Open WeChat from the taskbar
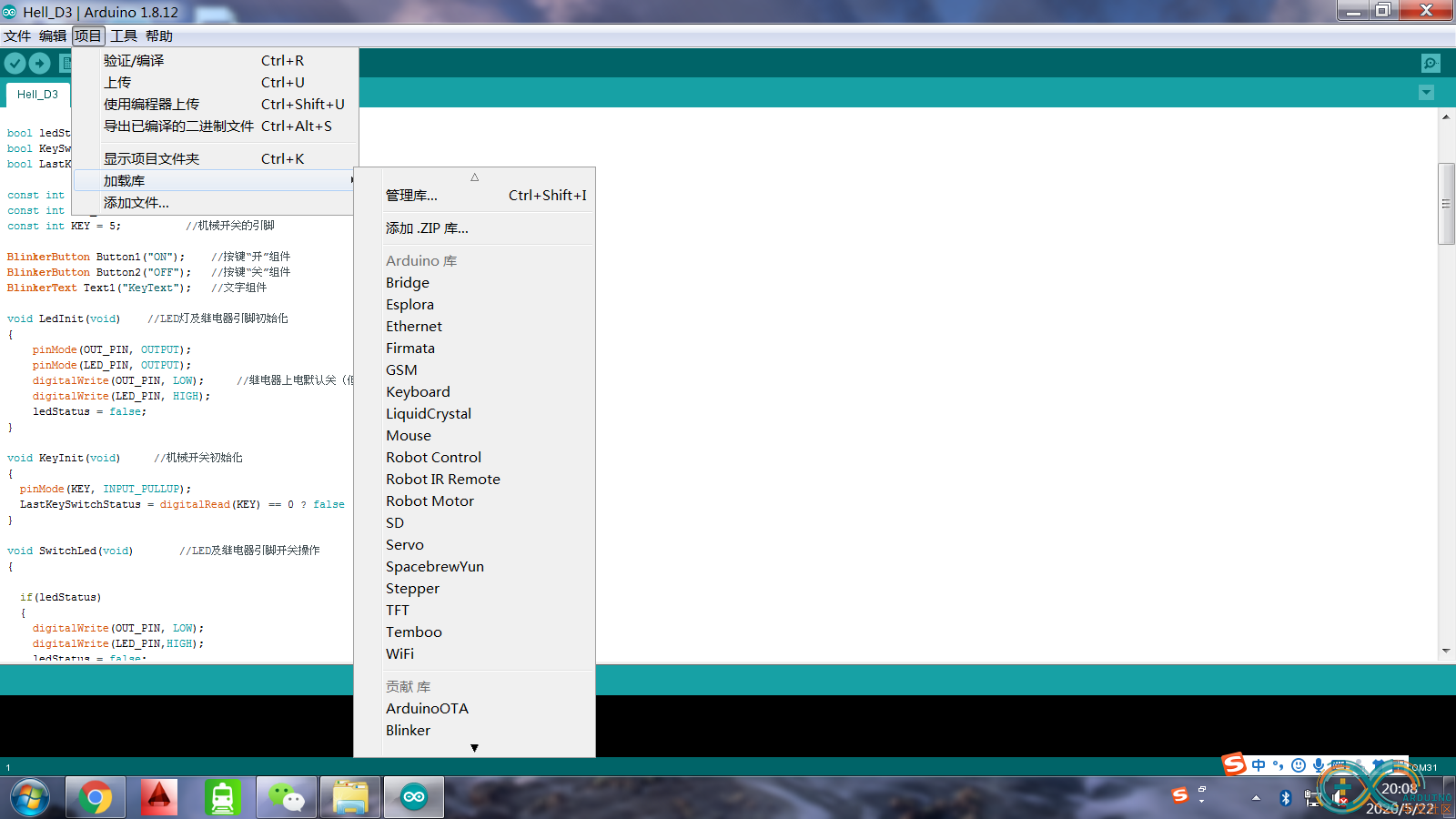This screenshot has width=1456, height=819. (287, 798)
